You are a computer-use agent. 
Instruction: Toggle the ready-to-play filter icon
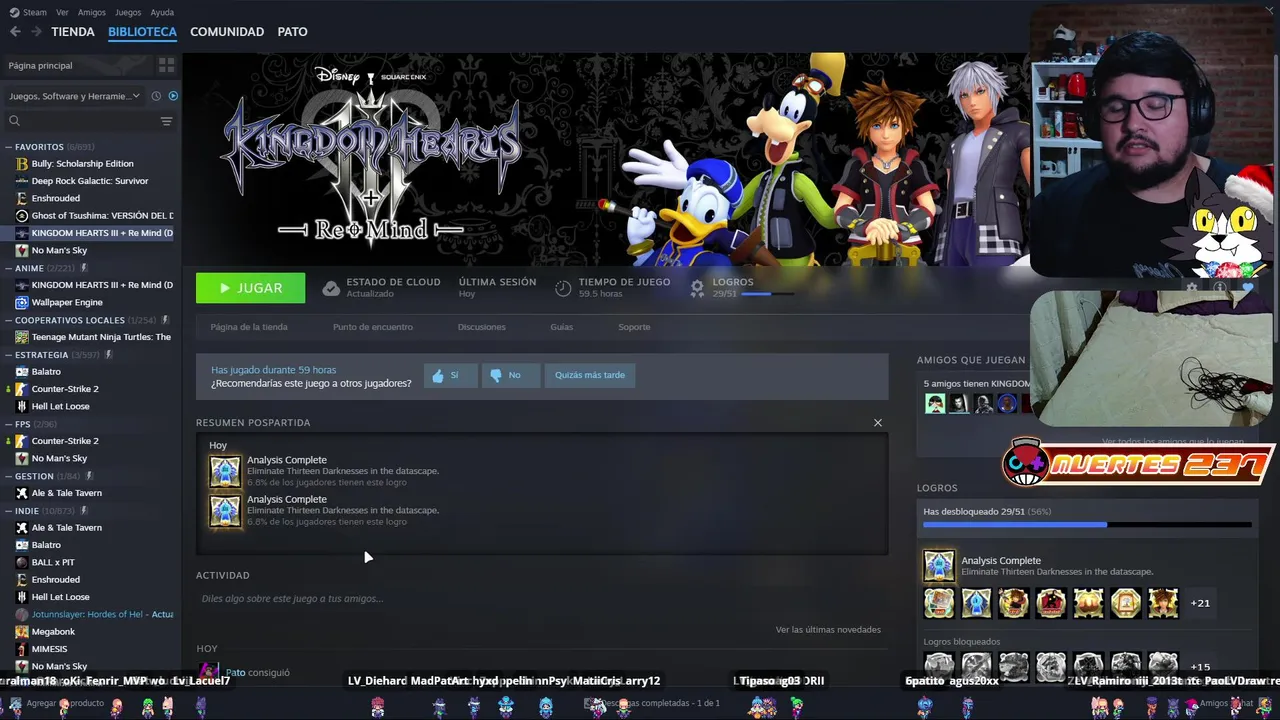[173, 96]
